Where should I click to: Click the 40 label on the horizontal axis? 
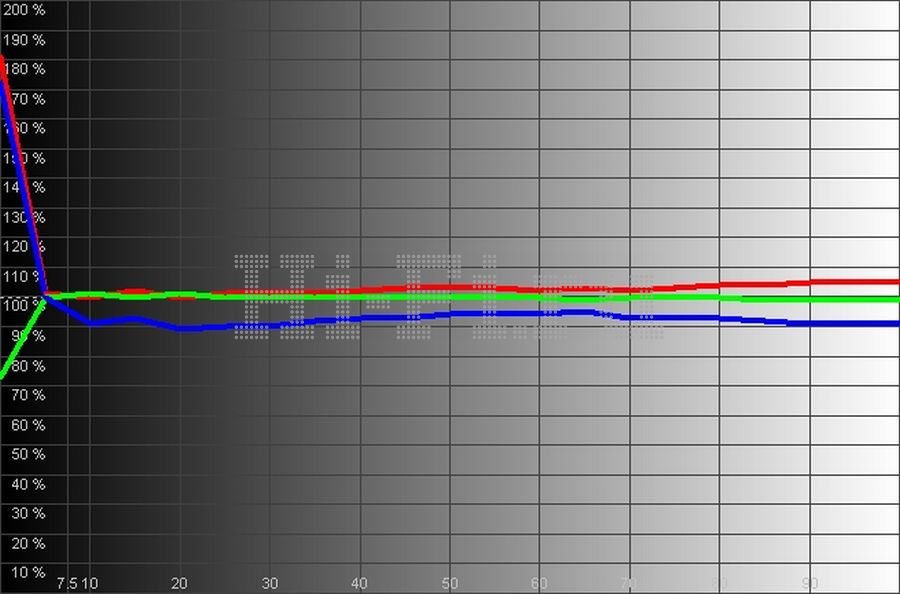360,583
